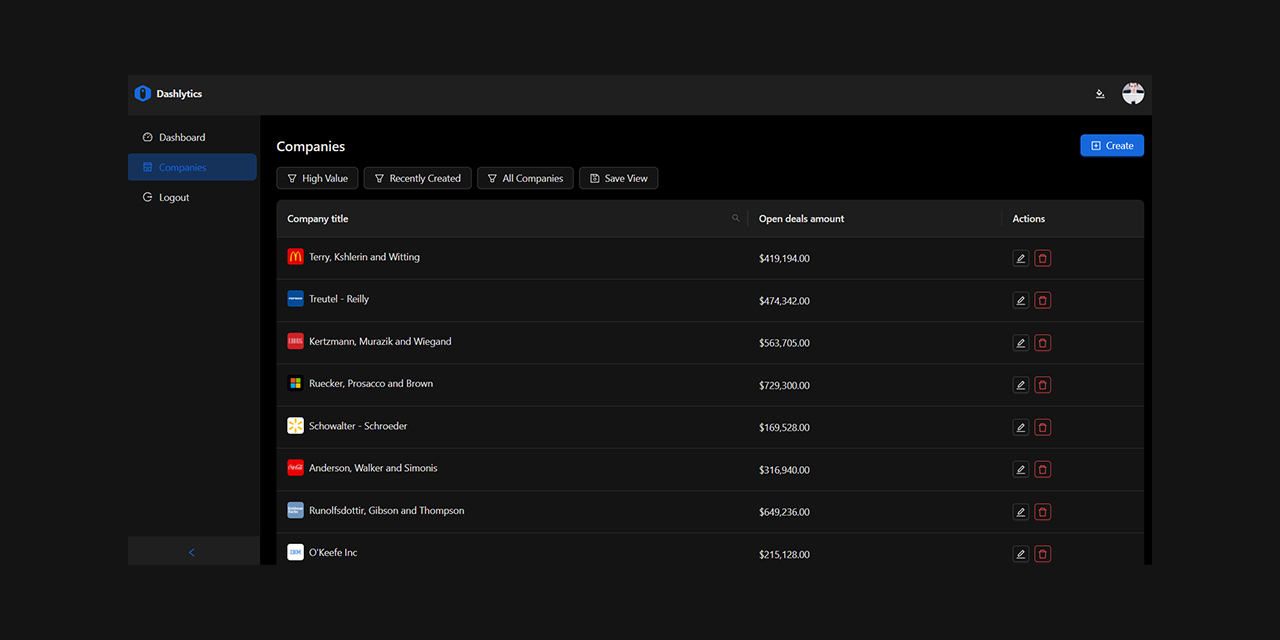
Task: Click the Dashlytics logo icon
Action: (x=143, y=94)
